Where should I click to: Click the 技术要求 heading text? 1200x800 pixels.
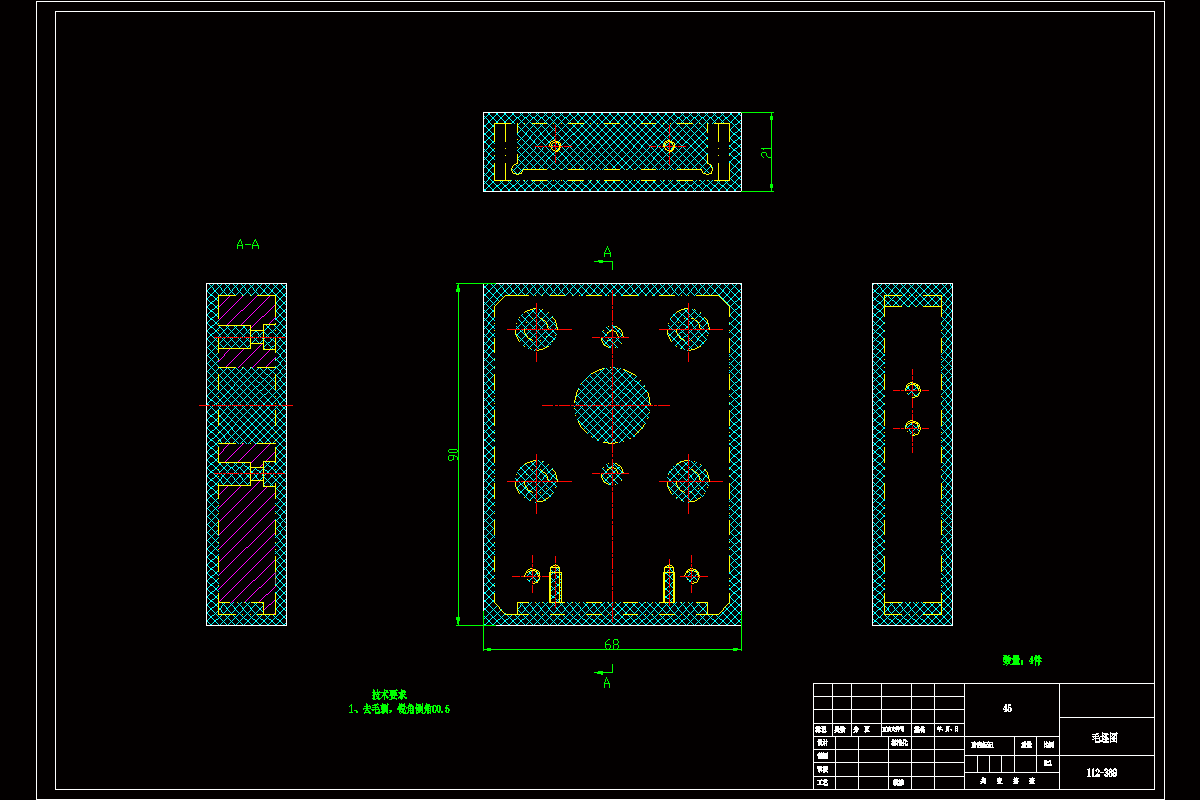pyautogui.click(x=389, y=694)
